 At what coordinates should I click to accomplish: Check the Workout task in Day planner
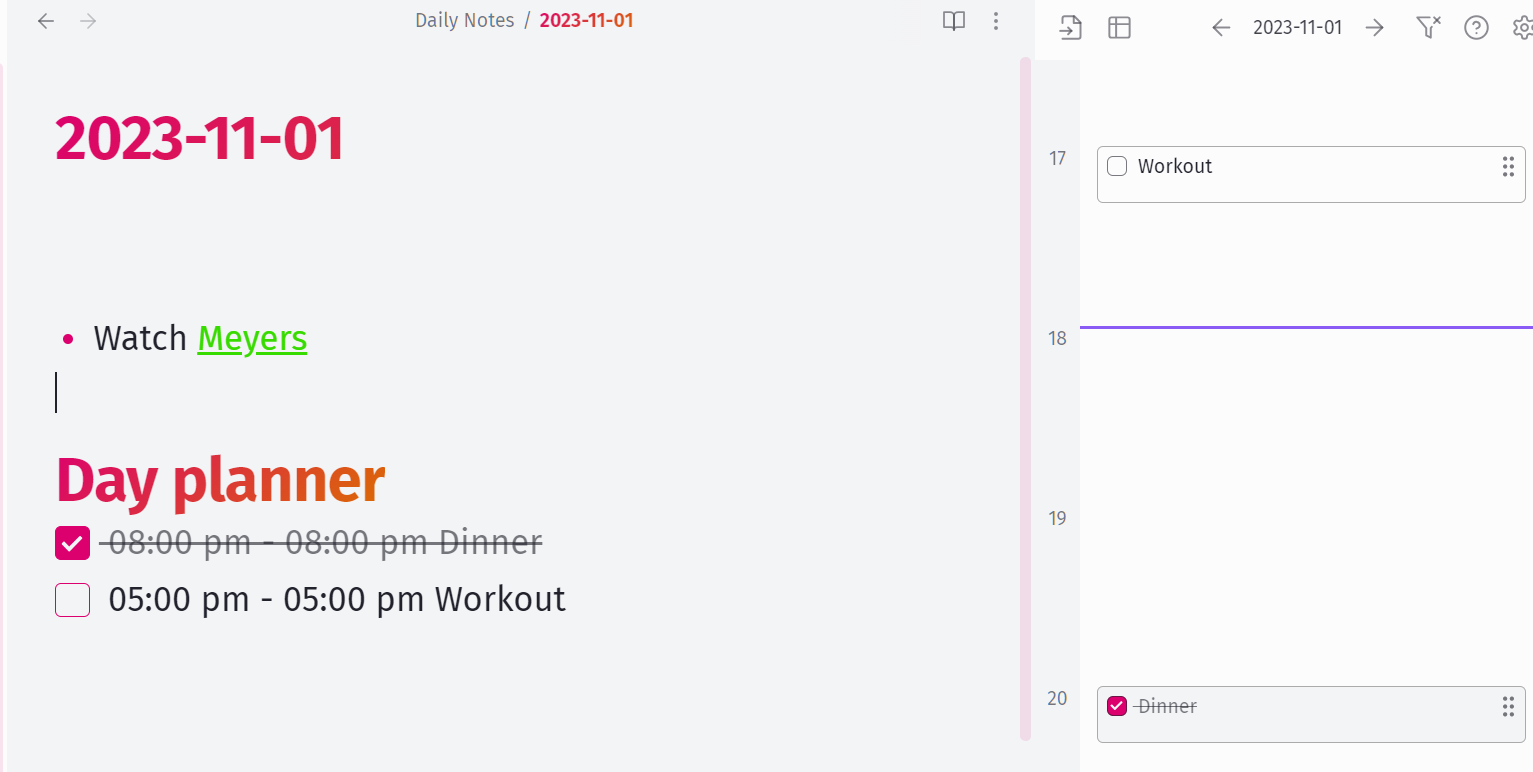(72, 599)
